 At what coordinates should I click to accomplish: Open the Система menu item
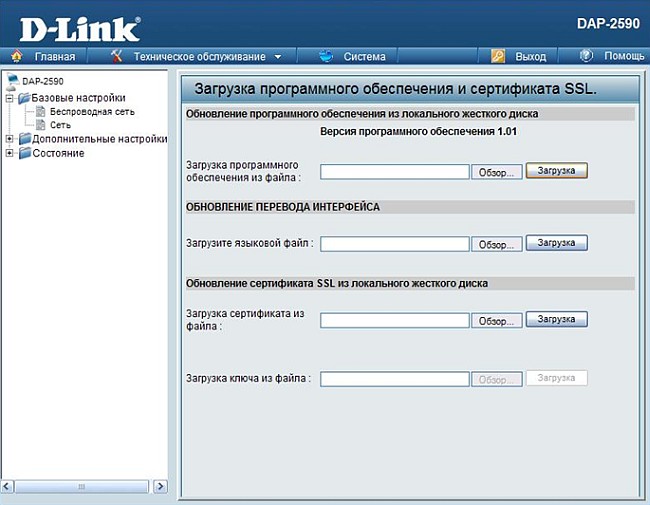(364, 57)
